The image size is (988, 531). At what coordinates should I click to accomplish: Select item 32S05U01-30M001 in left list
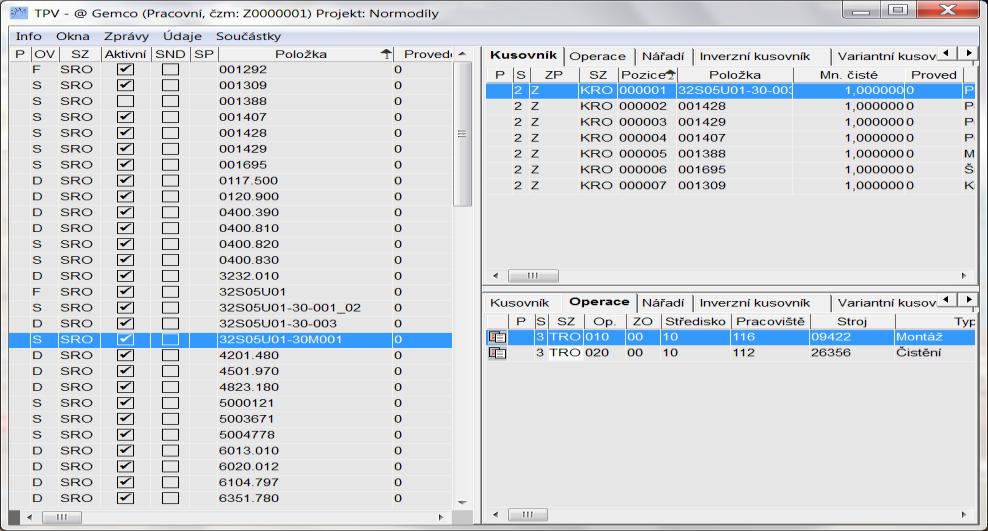[x=231, y=340]
